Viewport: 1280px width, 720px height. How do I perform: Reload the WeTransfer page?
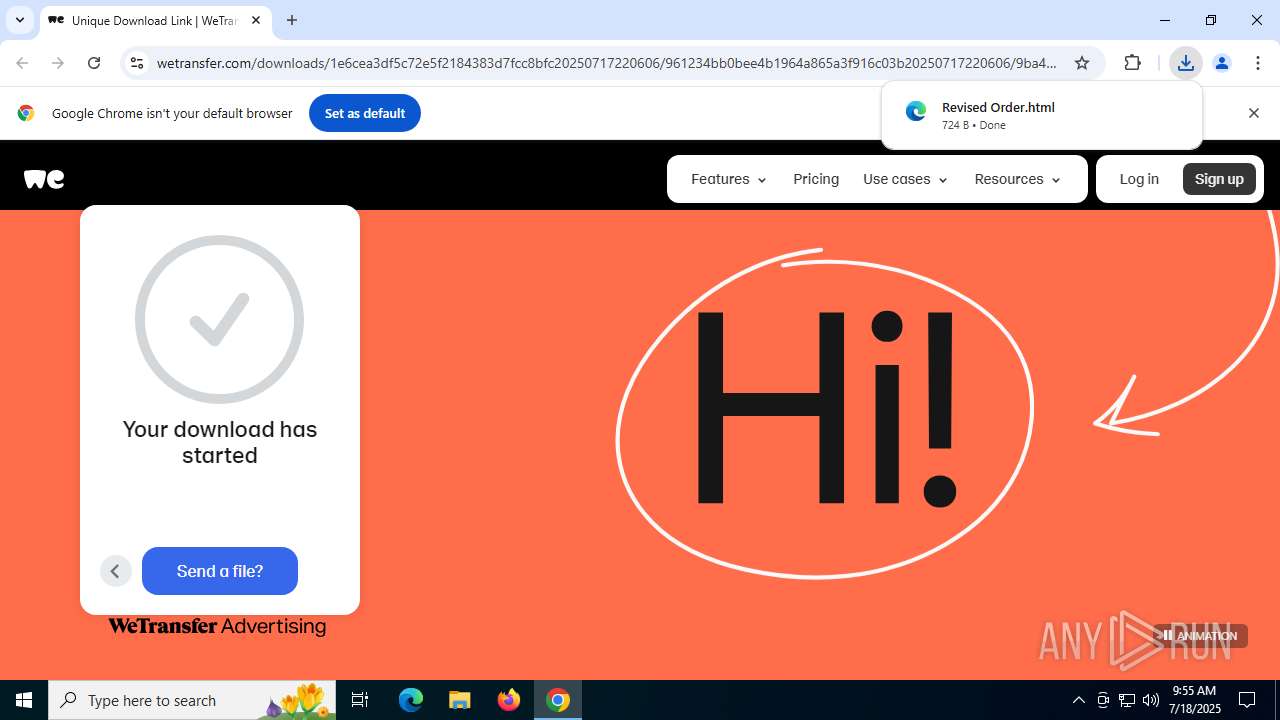tap(94, 63)
